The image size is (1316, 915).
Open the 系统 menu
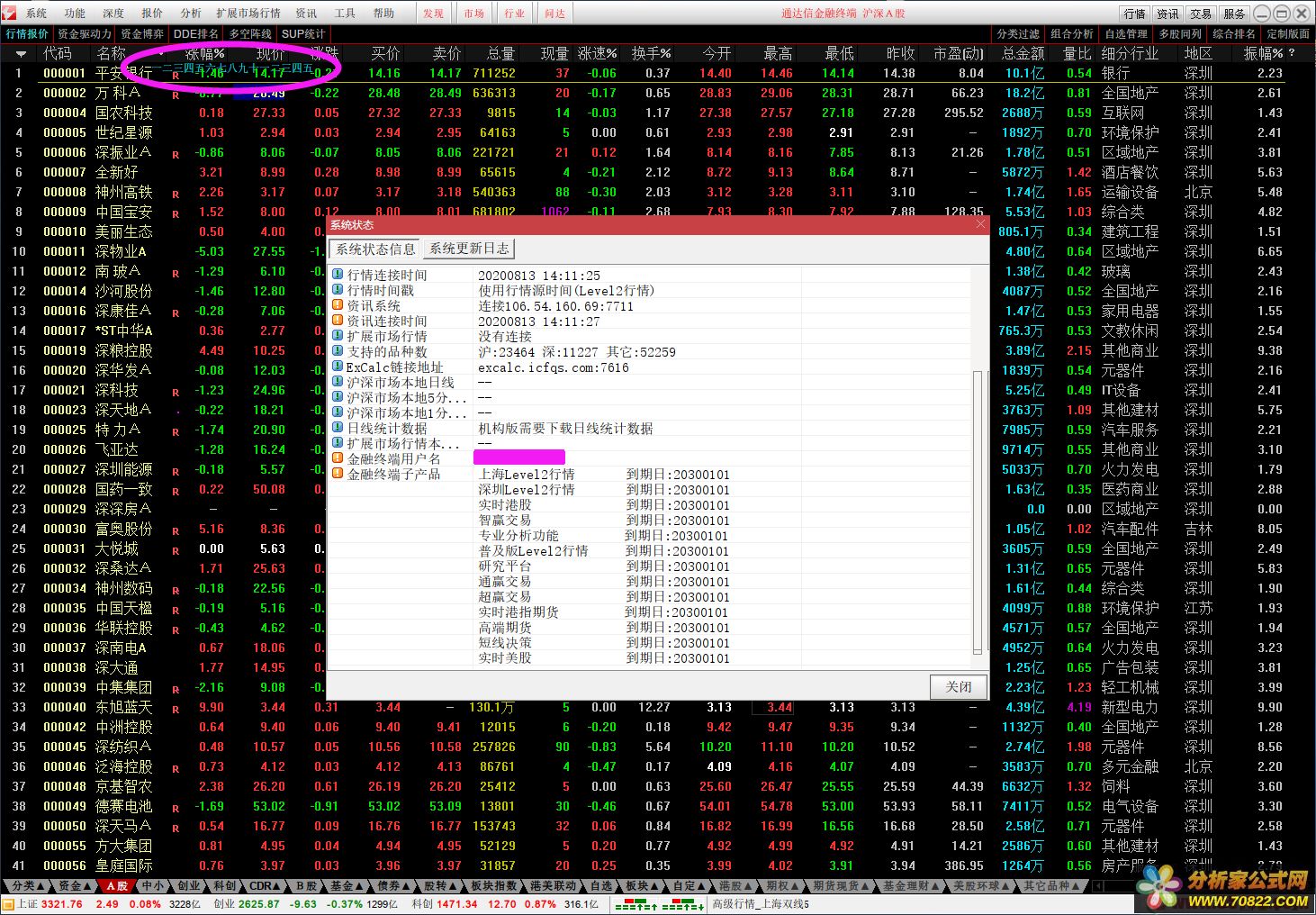pyautogui.click(x=37, y=14)
